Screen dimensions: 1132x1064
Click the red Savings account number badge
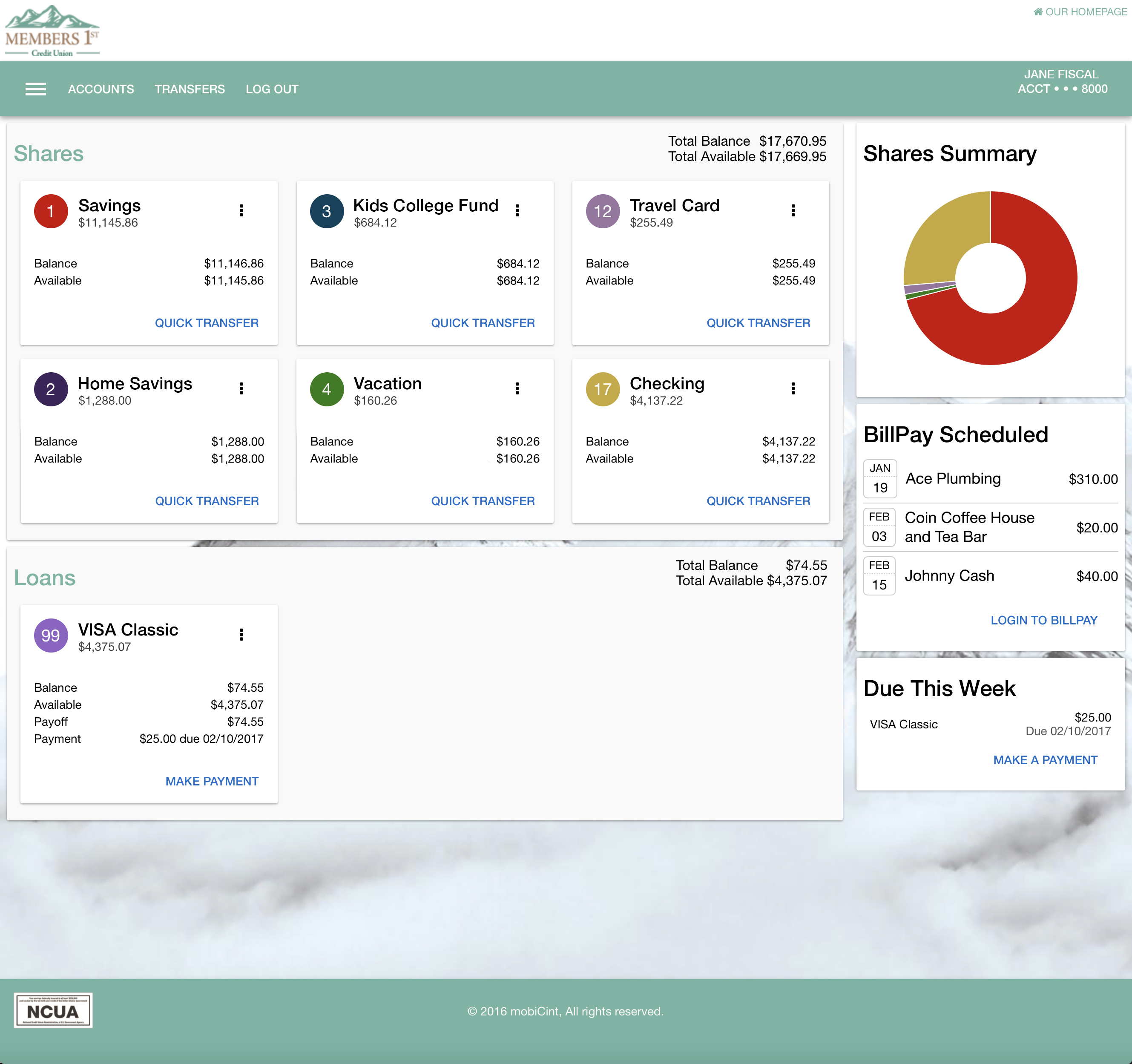[x=51, y=211]
